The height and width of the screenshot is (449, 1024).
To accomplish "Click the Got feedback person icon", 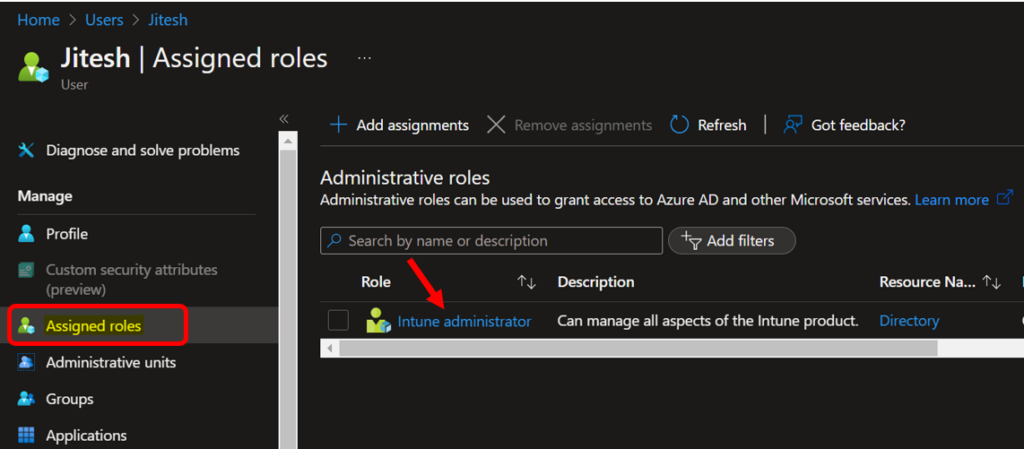I will [793, 125].
